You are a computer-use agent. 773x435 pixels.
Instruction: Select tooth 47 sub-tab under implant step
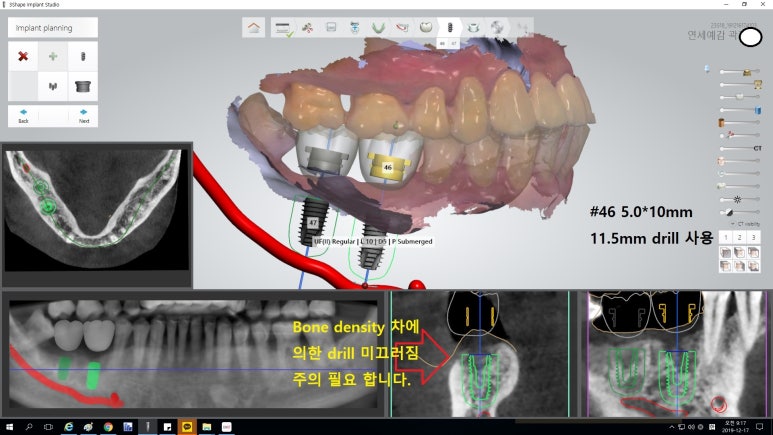pos(455,44)
